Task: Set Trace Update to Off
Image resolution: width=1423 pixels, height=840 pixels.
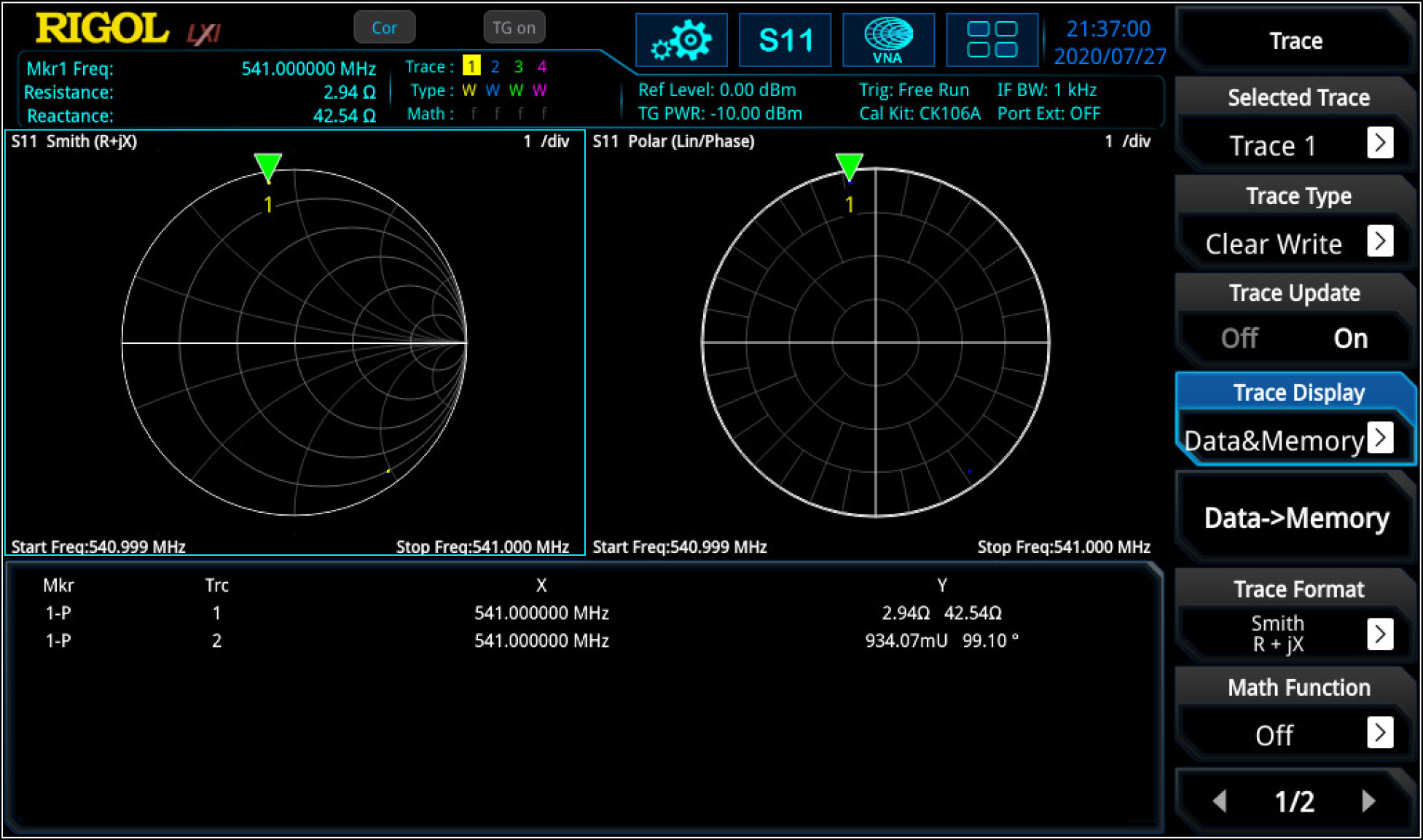Action: point(1239,338)
